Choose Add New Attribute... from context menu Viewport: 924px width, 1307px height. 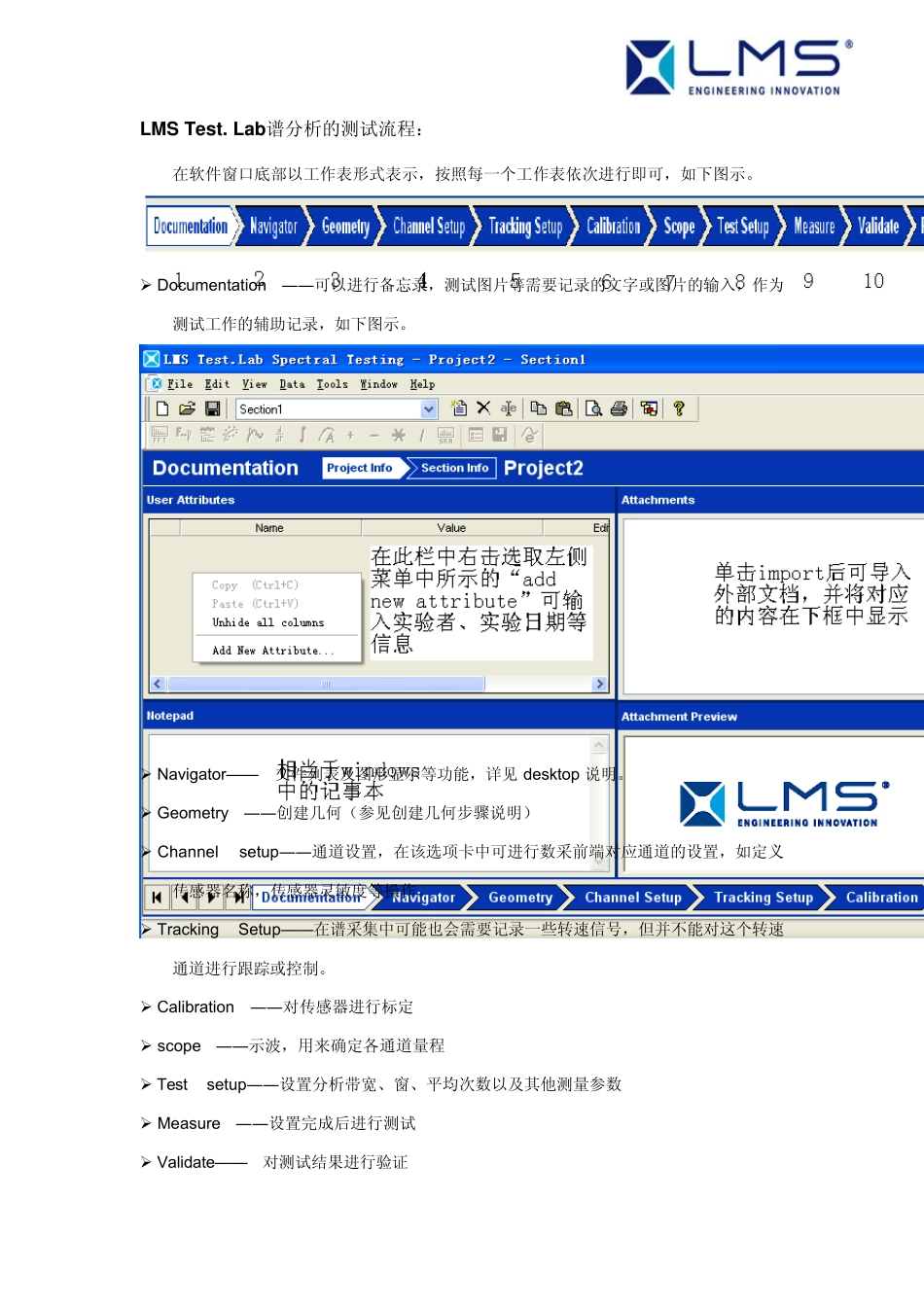pos(273,651)
